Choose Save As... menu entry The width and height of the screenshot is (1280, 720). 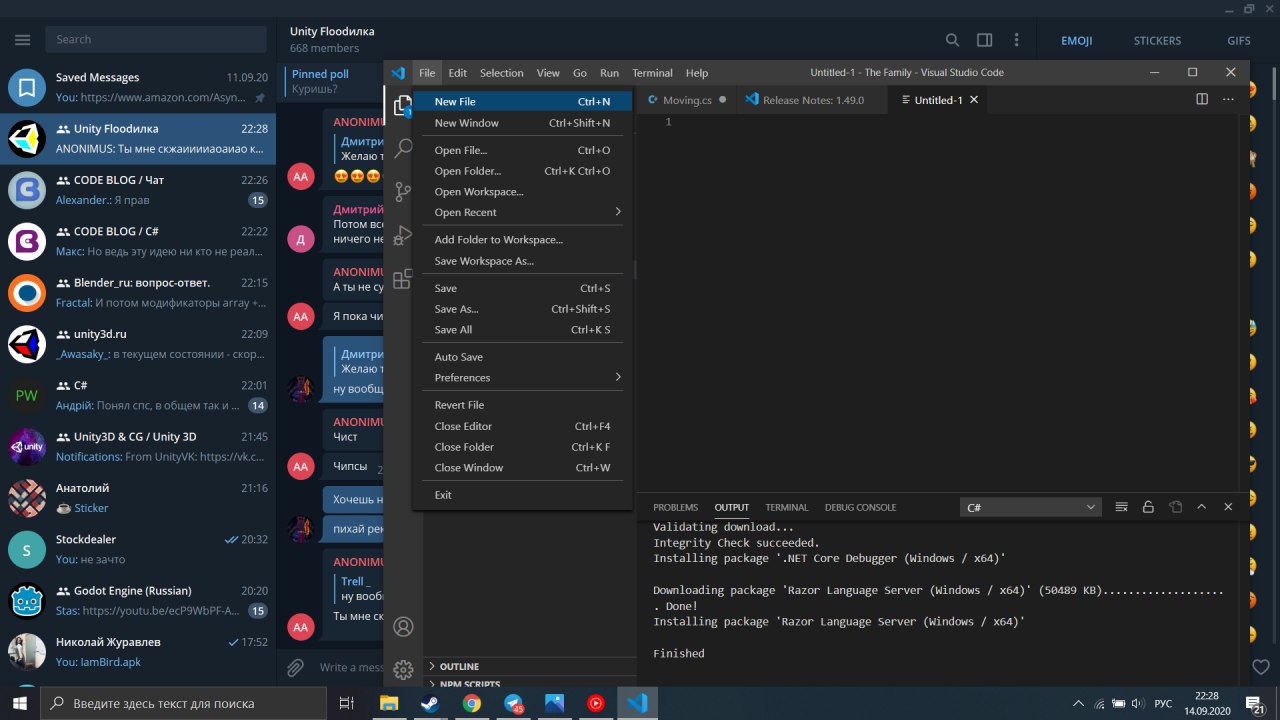pyautogui.click(x=522, y=309)
